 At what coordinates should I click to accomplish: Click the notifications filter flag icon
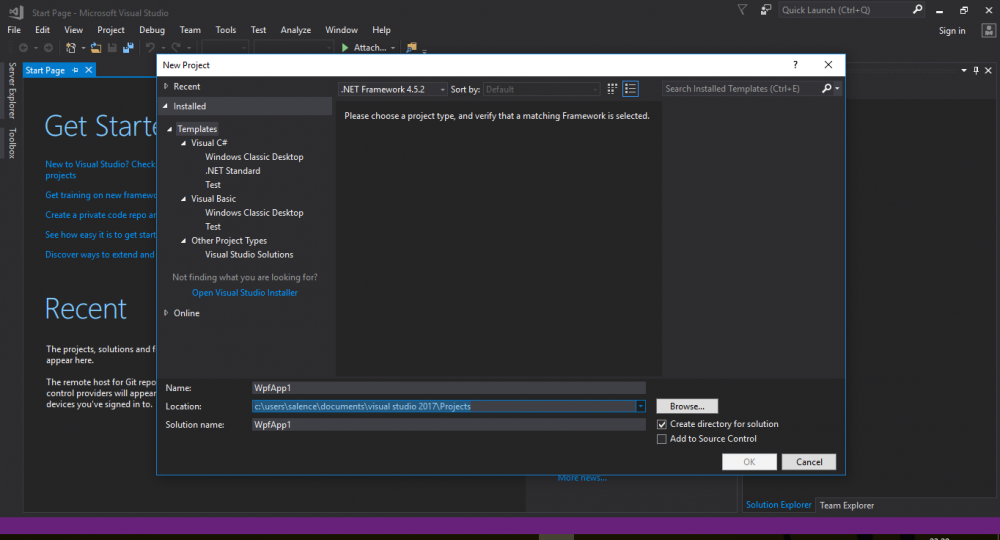click(742, 10)
